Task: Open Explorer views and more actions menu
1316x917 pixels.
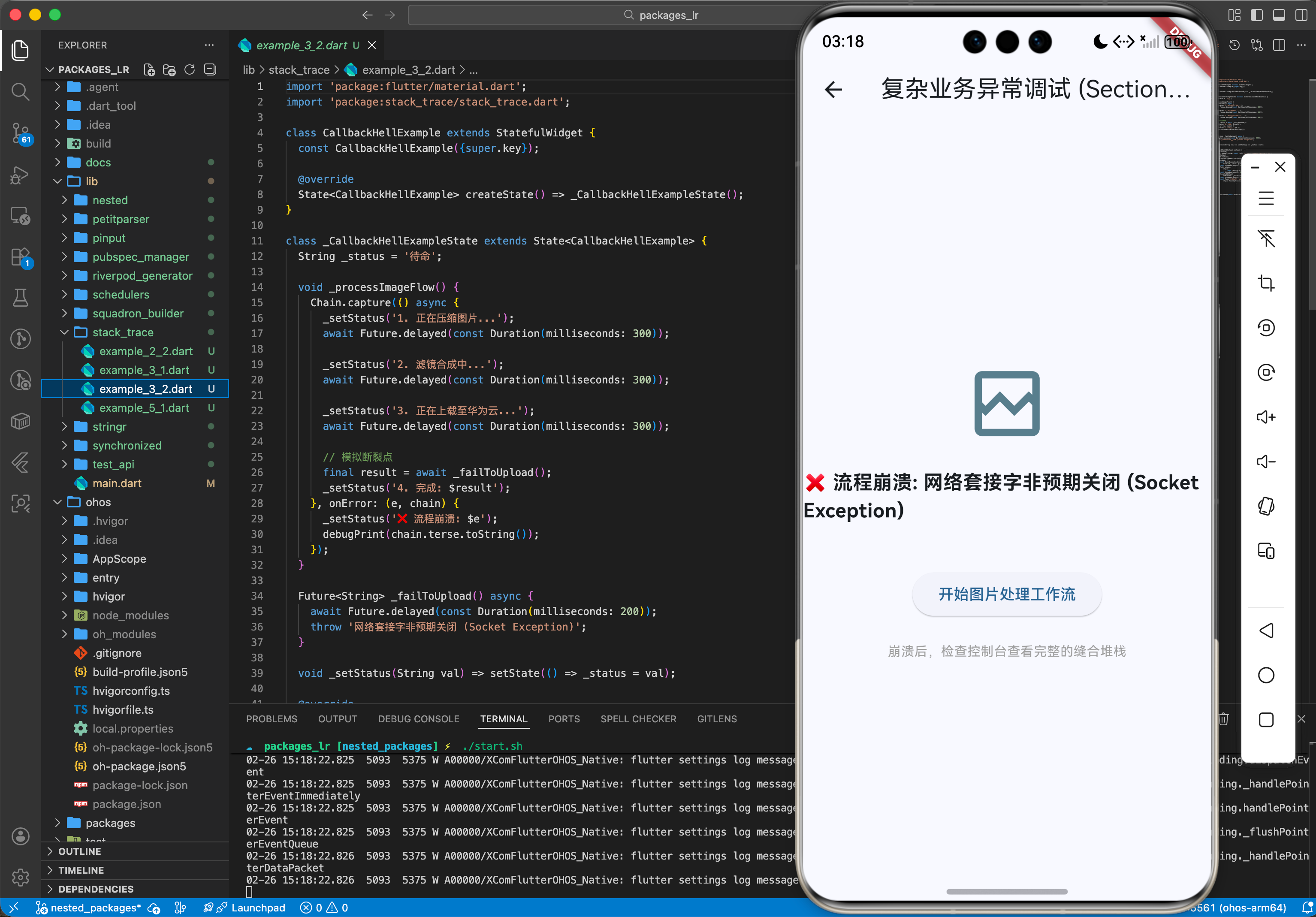Action: (x=209, y=45)
